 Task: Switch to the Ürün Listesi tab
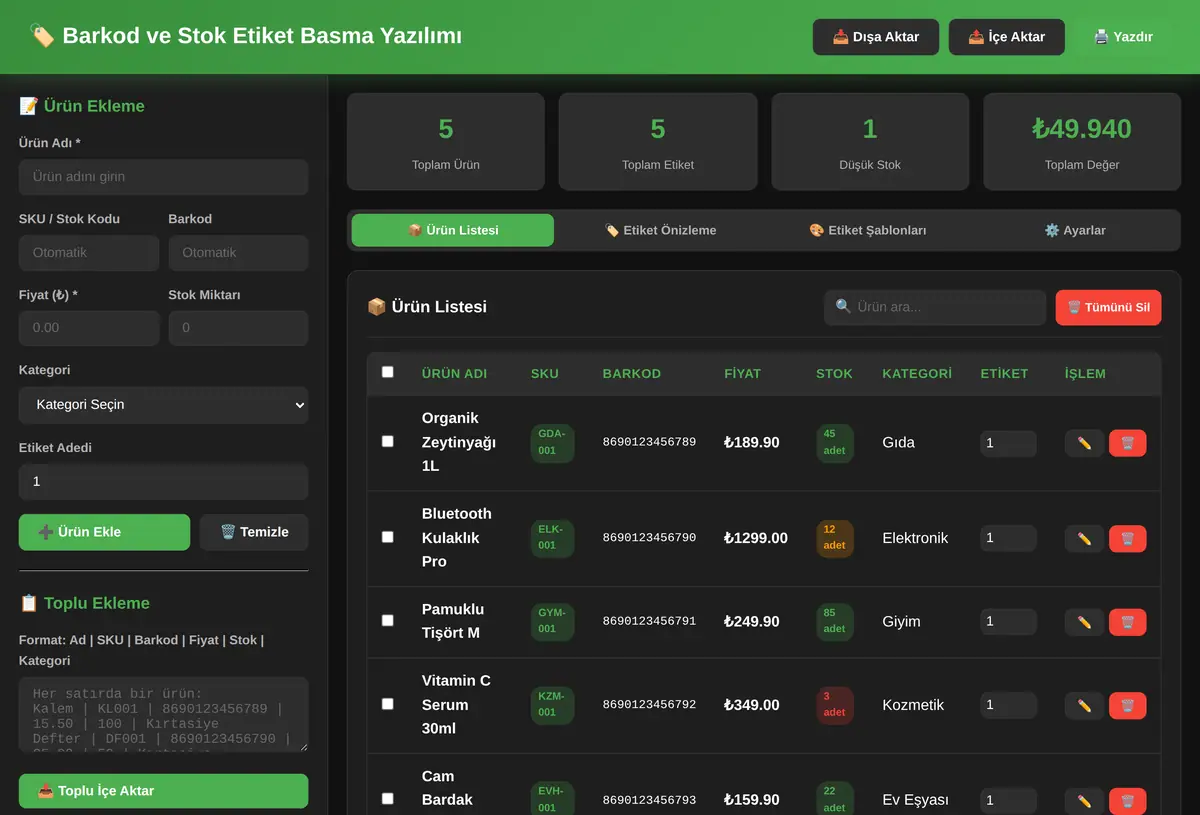[x=453, y=230]
